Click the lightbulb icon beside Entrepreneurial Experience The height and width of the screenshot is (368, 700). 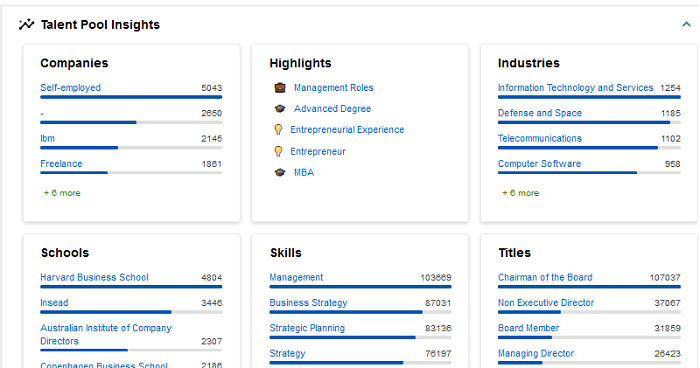[278, 130]
